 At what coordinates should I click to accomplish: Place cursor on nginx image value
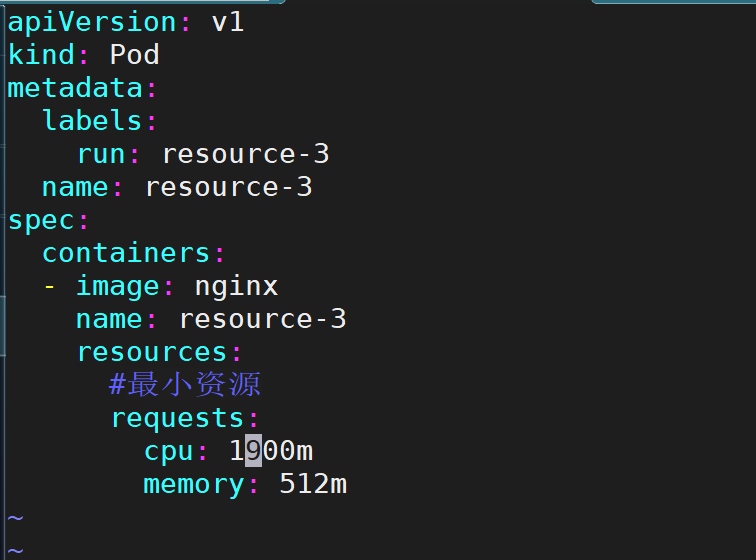236,287
